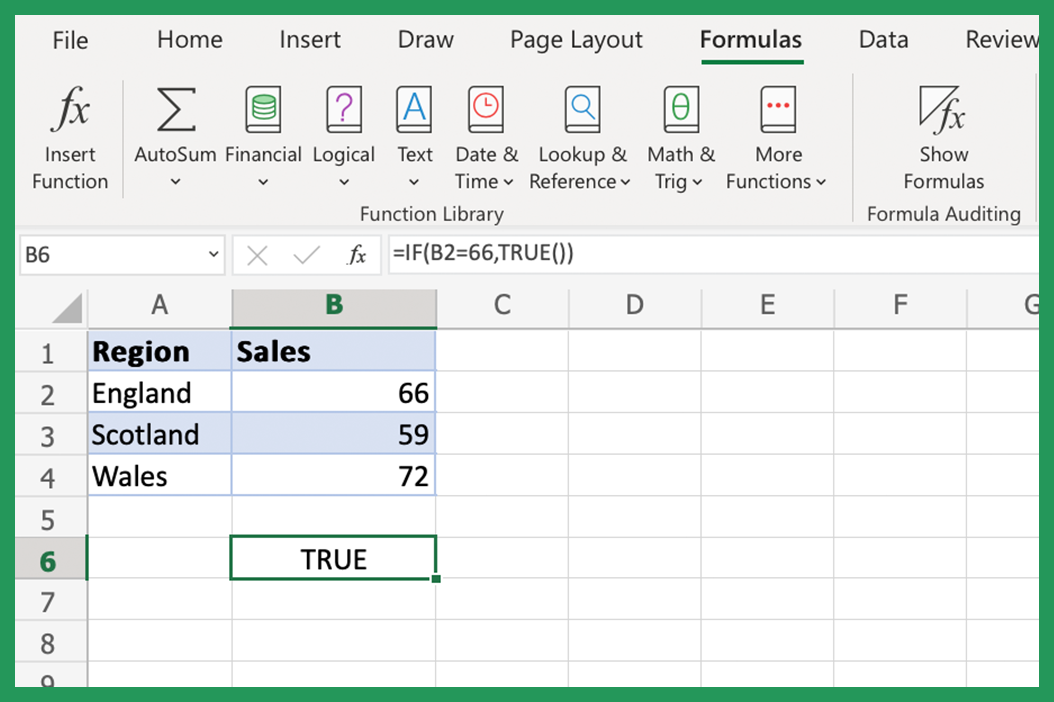Image resolution: width=1054 pixels, height=702 pixels.
Task: Click the Logical functions icon
Action: point(344,110)
